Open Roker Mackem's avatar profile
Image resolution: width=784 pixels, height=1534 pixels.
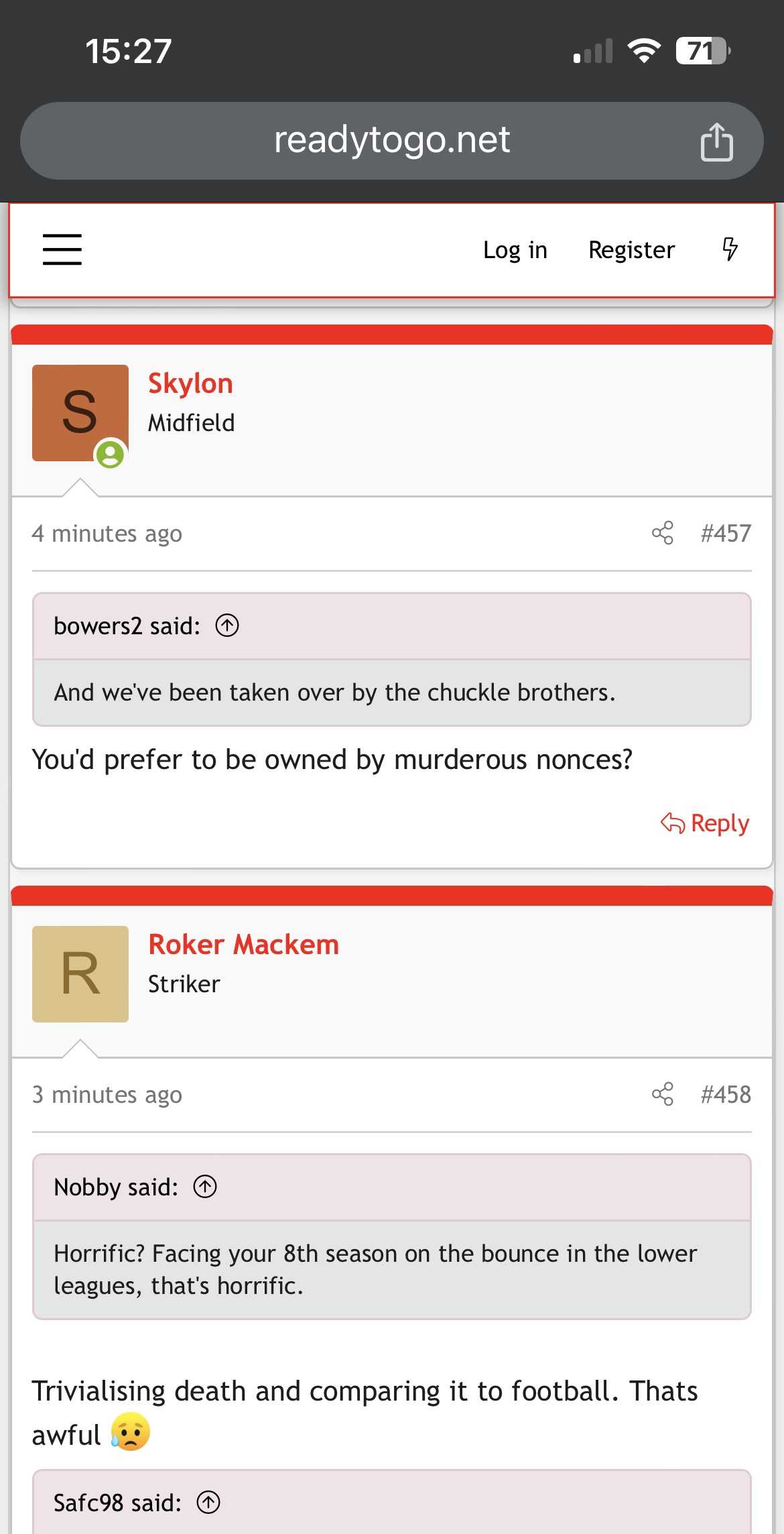point(80,974)
